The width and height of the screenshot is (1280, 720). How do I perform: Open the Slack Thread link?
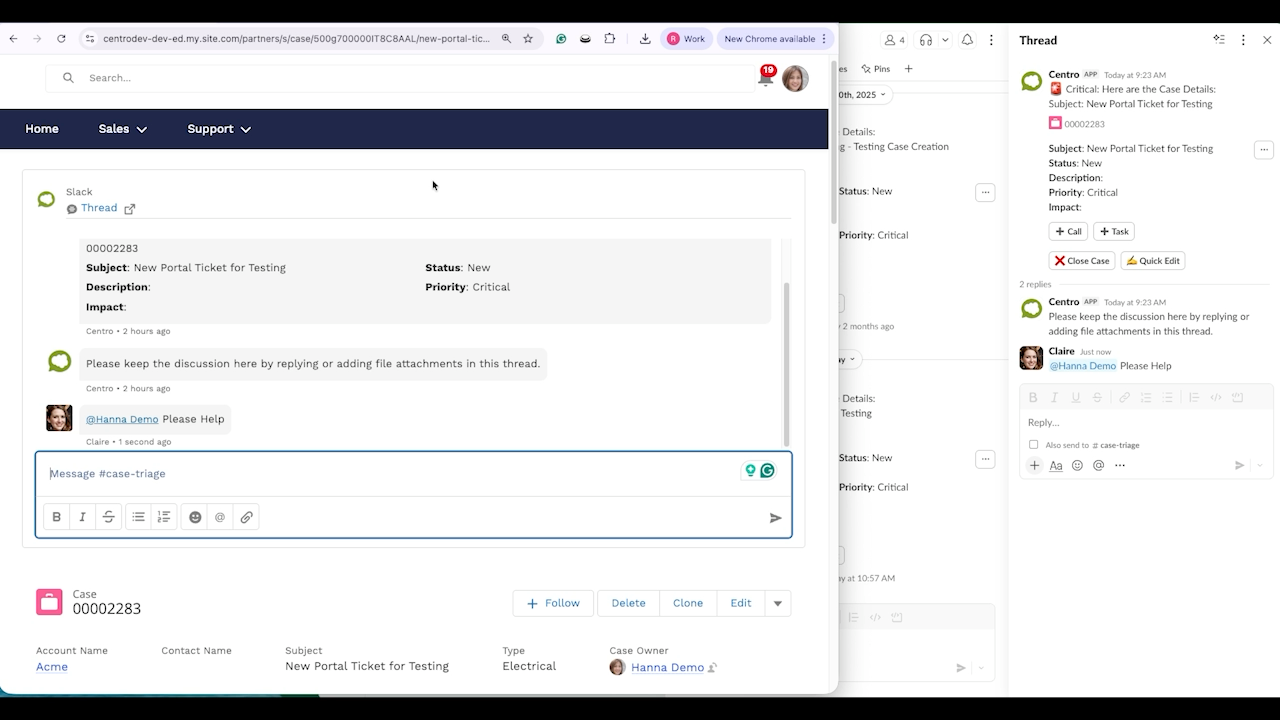99,208
